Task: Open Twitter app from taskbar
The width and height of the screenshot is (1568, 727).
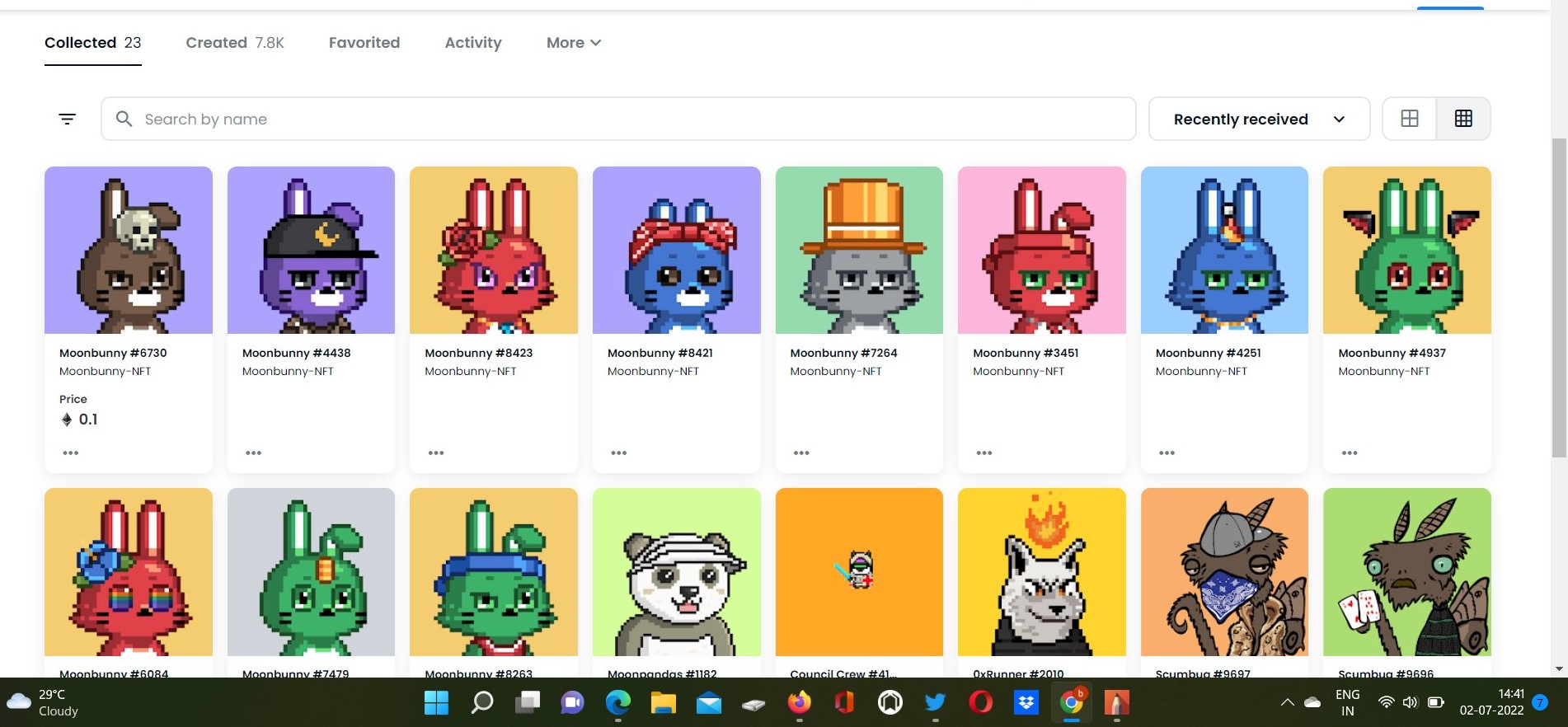Action: (x=935, y=702)
